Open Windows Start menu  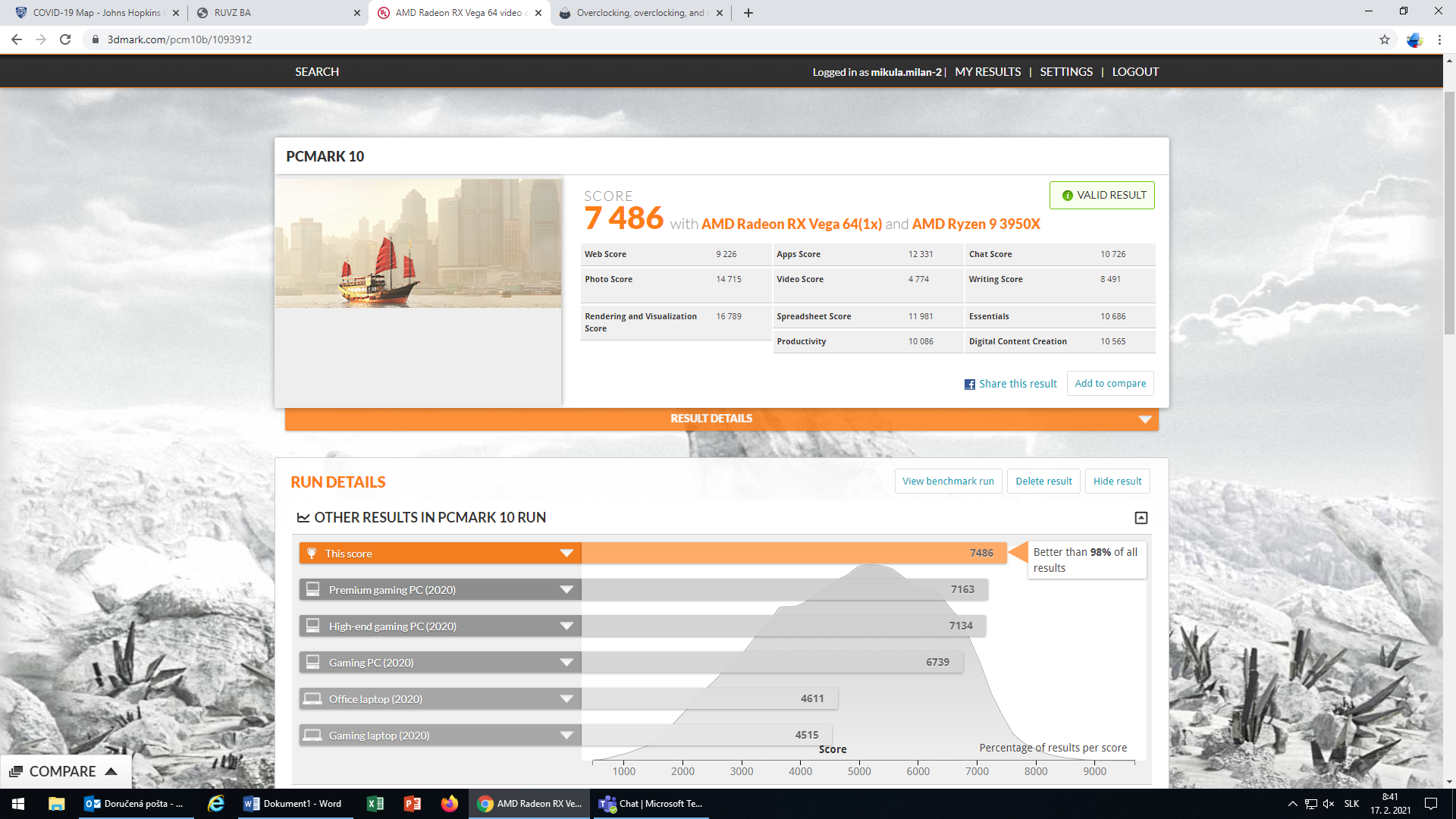tap(18, 804)
